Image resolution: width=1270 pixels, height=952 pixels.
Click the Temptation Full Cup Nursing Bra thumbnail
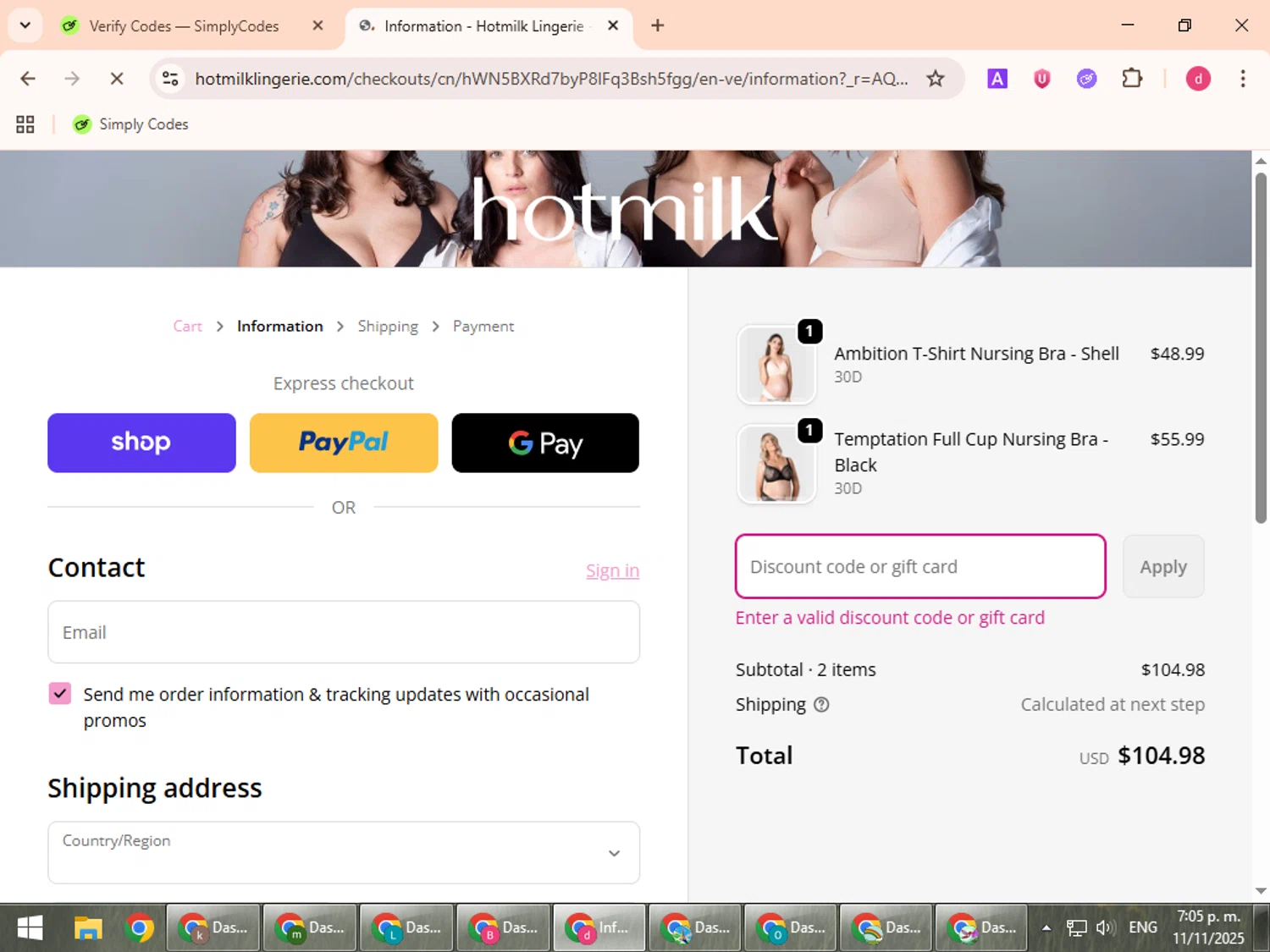click(776, 464)
